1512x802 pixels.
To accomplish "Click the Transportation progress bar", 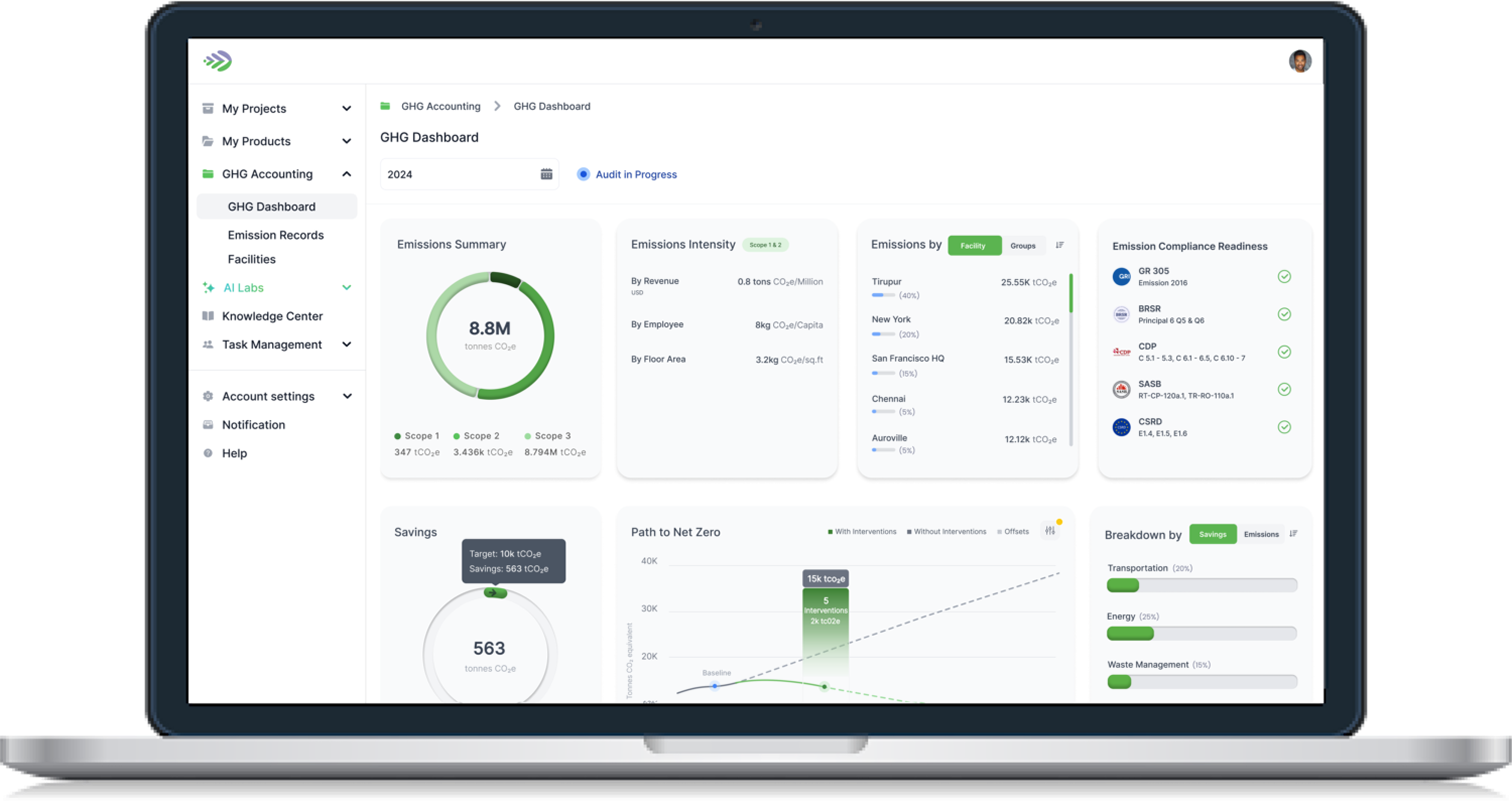I will click(x=1202, y=585).
